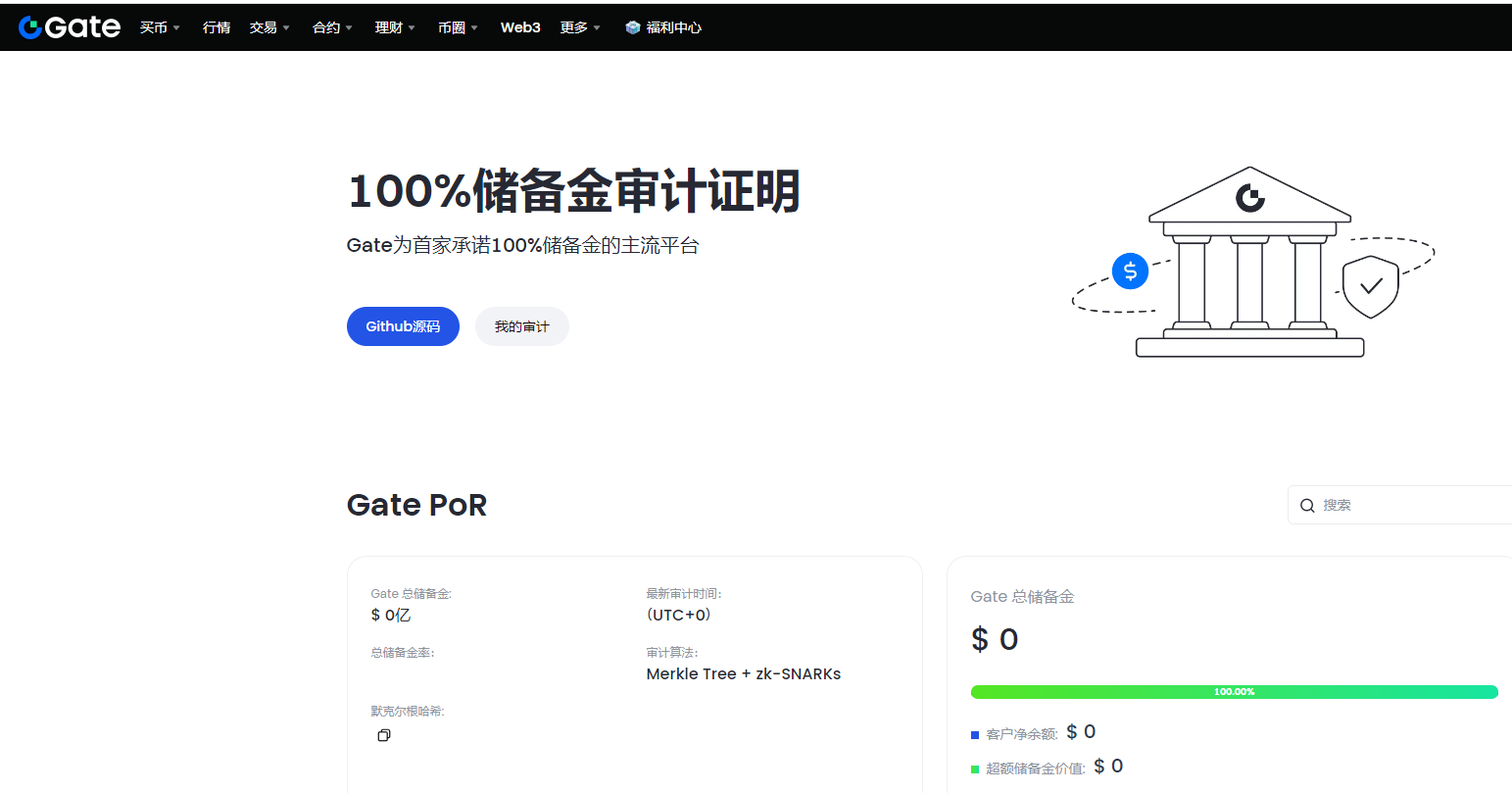
Task: Go to the 行情 page
Action: pos(217,27)
